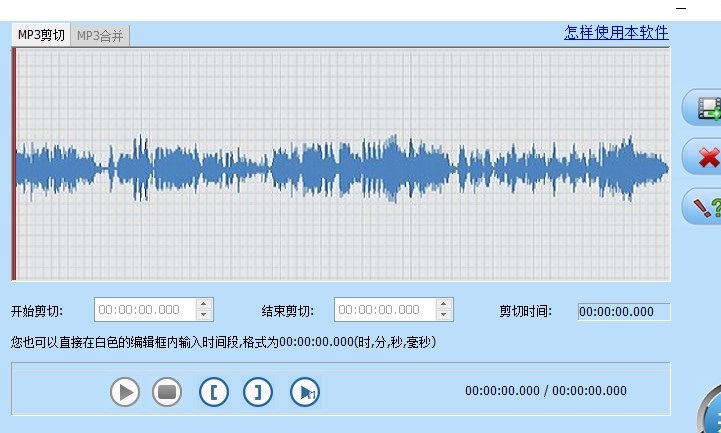Set cut end with right bracket button

pyautogui.click(x=258, y=392)
